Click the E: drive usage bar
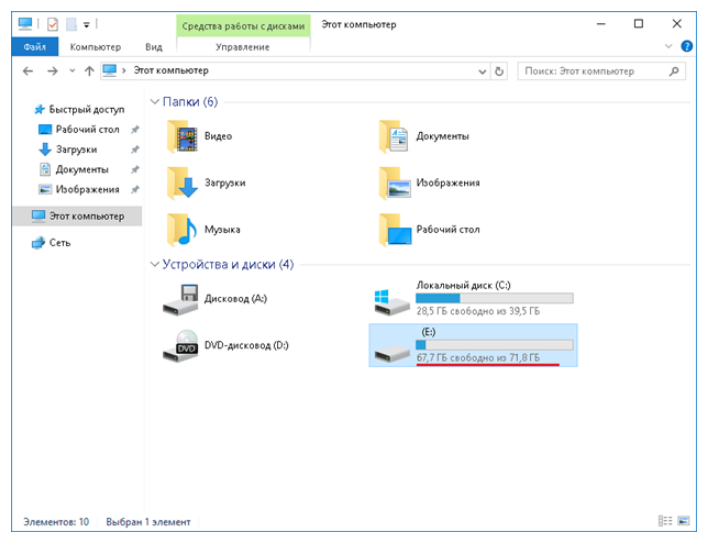This screenshot has height=538, width=703. point(494,345)
